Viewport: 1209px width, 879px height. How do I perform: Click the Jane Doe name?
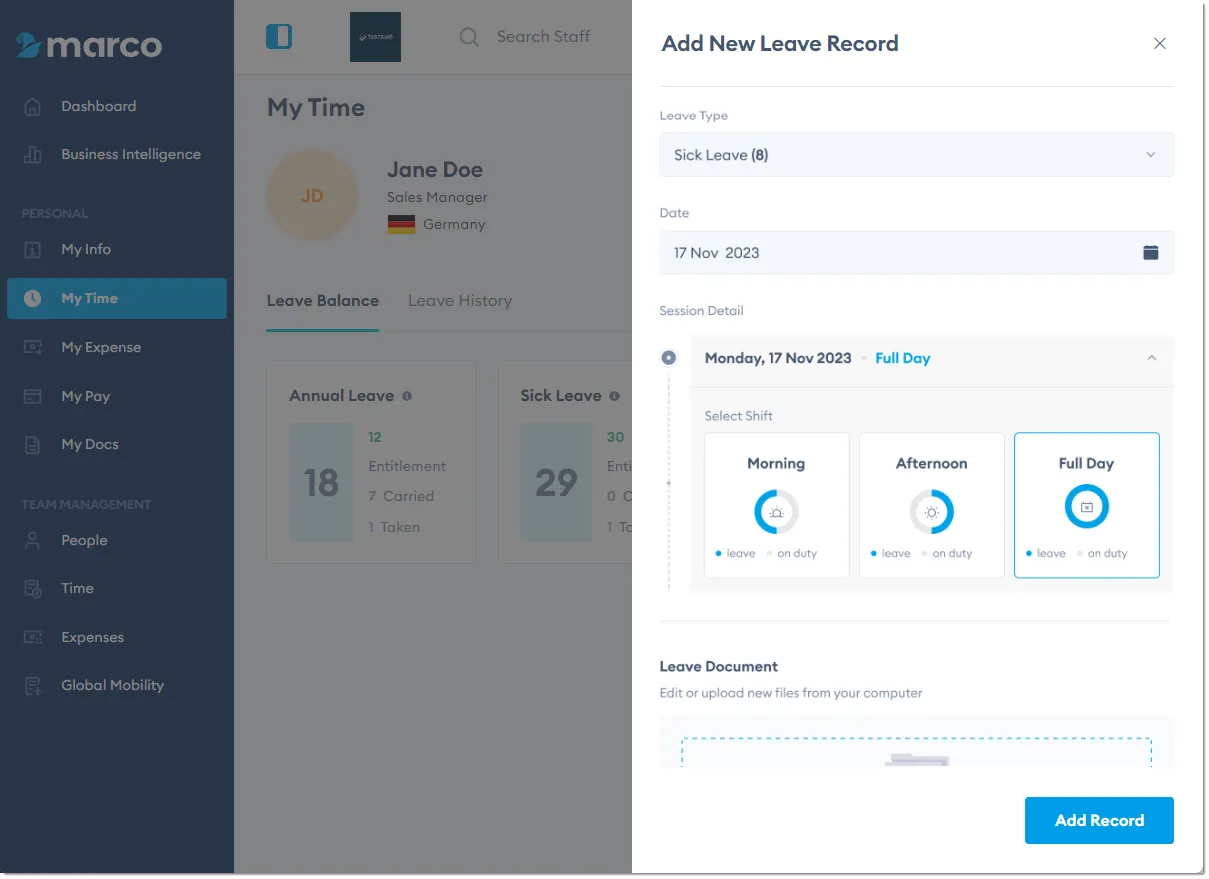tap(435, 170)
